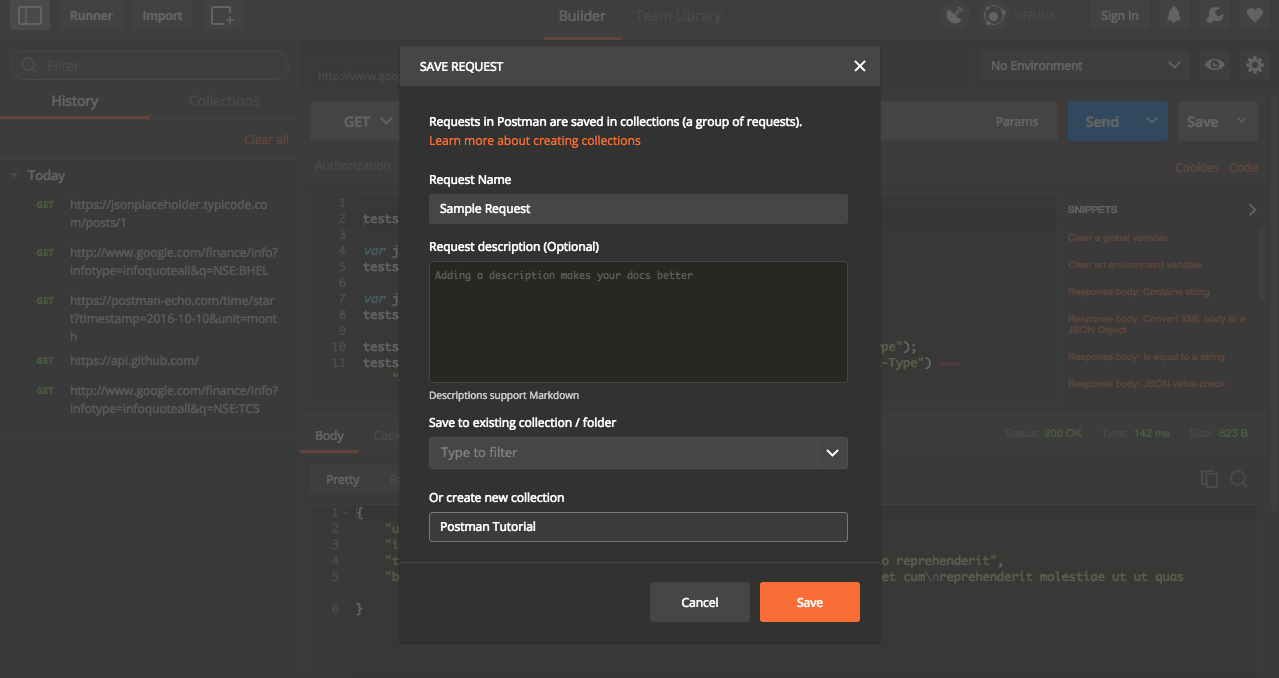The height and width of the screenshot is (678, 1279).
Task: Edit the new collection name field
Action: tap(638, 527)
